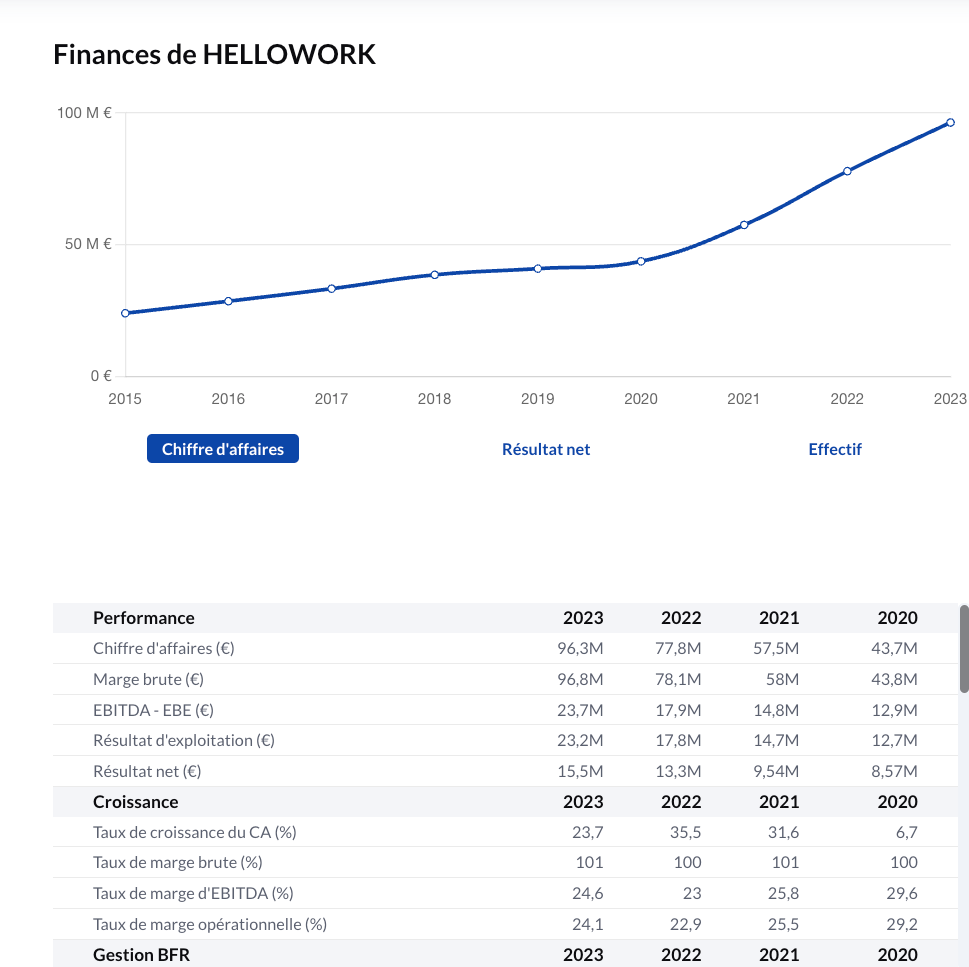Select the Résultat net (€) row label
Screen dimensions: 969x967
point(147,771)
